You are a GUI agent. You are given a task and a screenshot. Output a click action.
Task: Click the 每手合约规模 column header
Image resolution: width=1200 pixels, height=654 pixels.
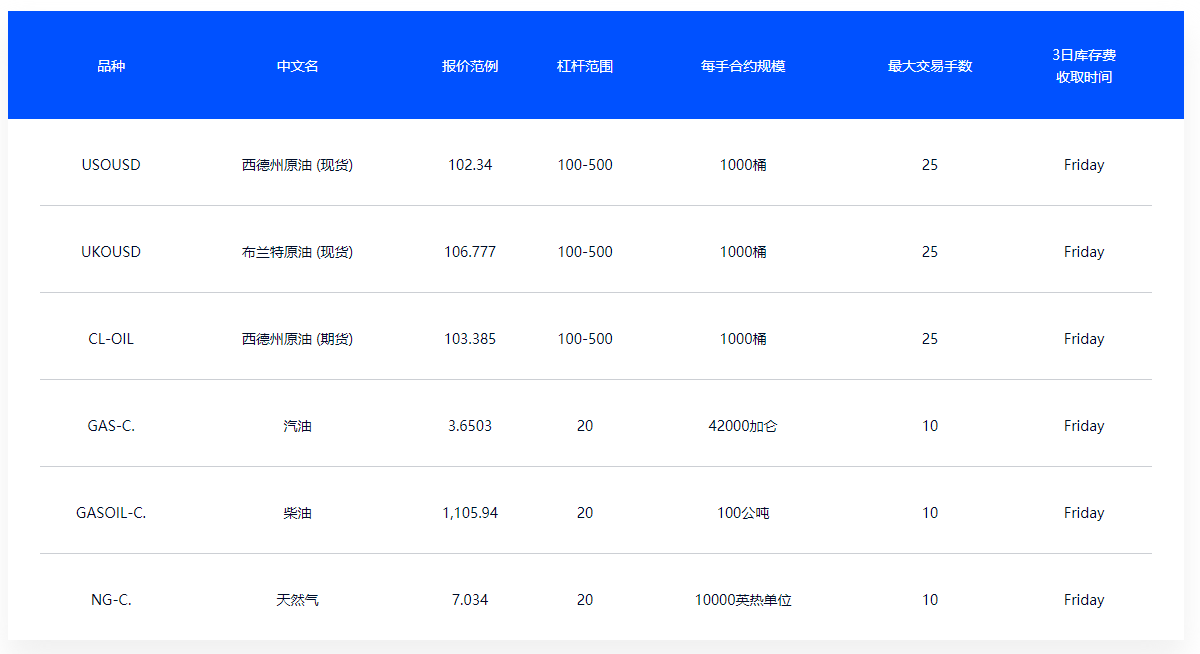tap(743, 66)
